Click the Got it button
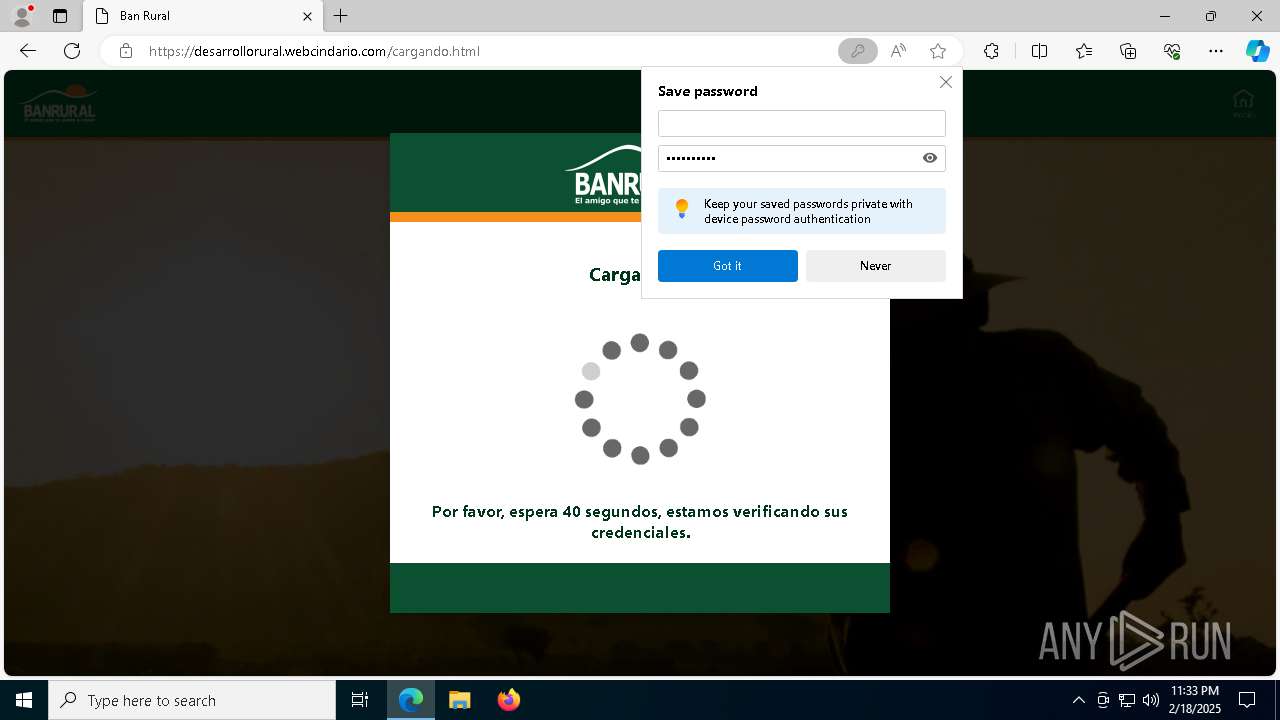This screenshot has height=720, width=1280. coord(728,266)
